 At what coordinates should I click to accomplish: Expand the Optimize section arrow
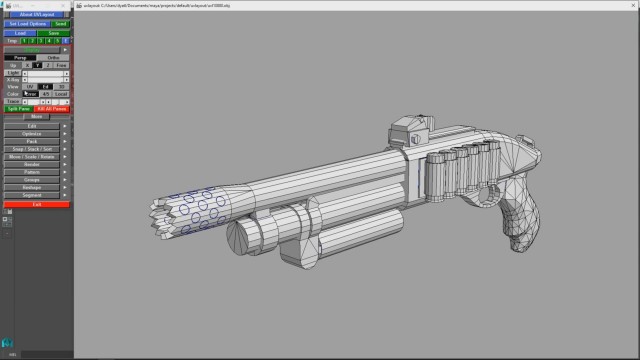pyautogui.click(x=65, y=134)
